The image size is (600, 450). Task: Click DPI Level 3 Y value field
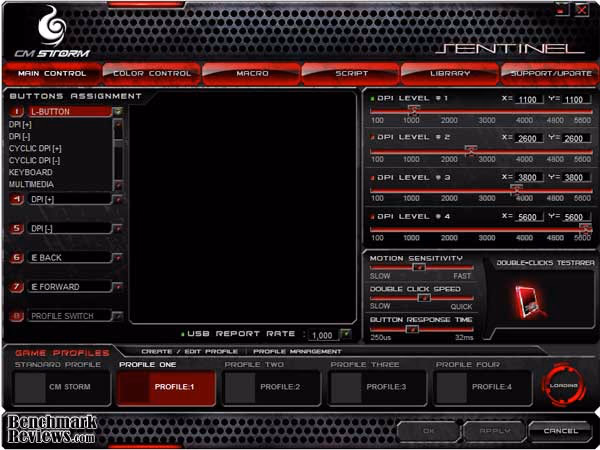(x=575, y=178)
